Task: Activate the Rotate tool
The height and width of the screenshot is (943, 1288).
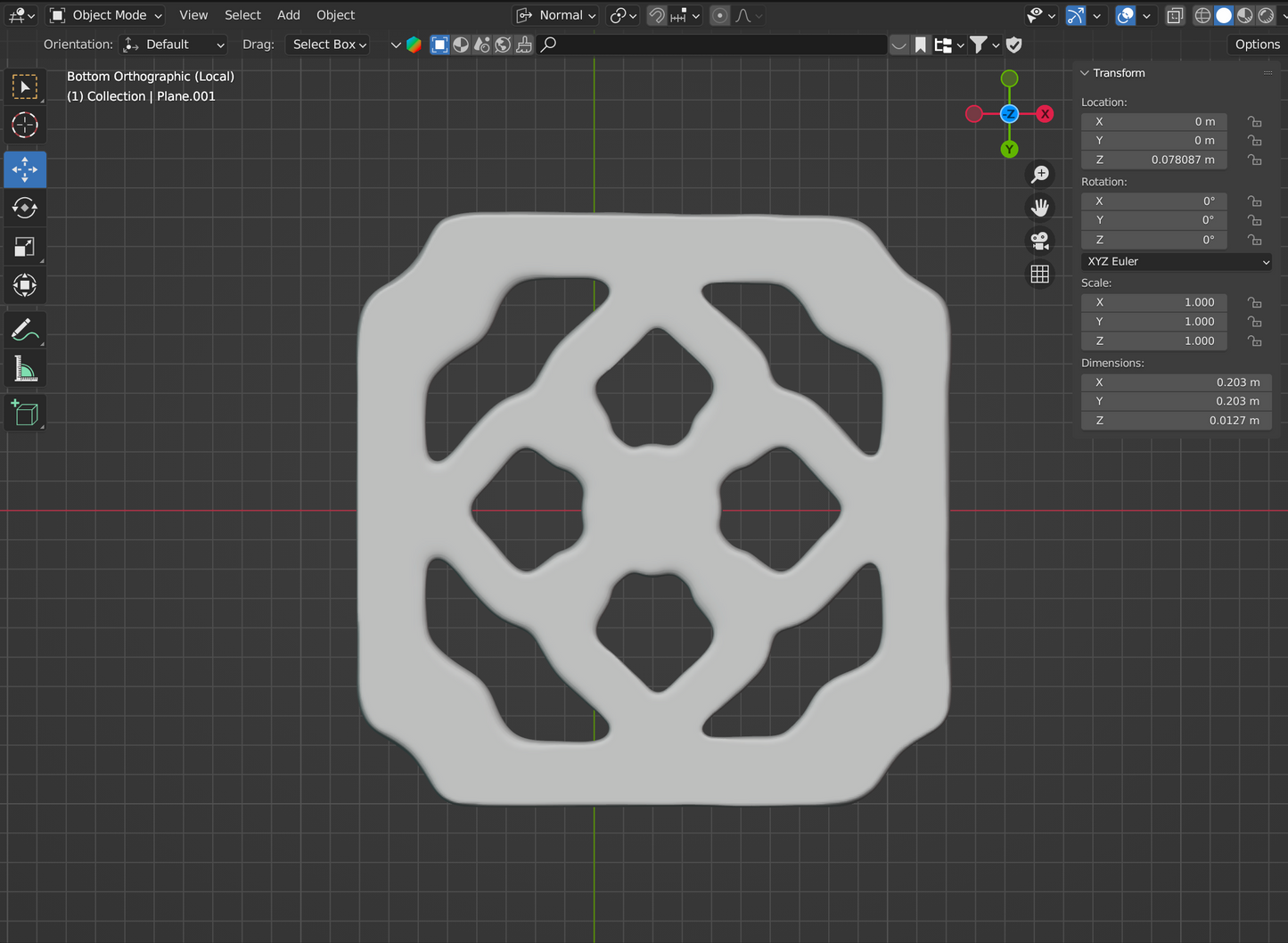Action: tap(25, 208)
